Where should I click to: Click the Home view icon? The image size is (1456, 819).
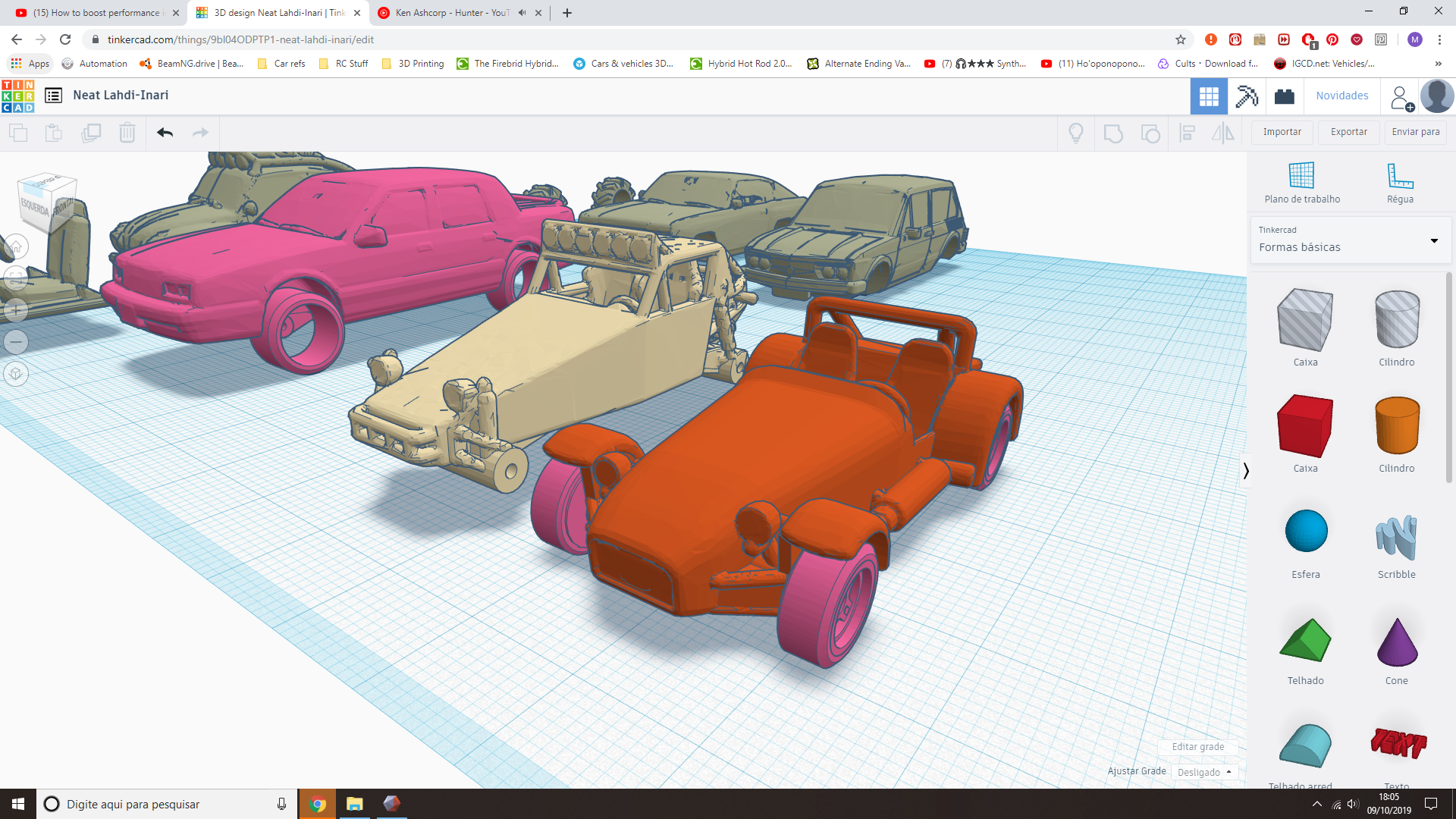(x=16, y=247)
